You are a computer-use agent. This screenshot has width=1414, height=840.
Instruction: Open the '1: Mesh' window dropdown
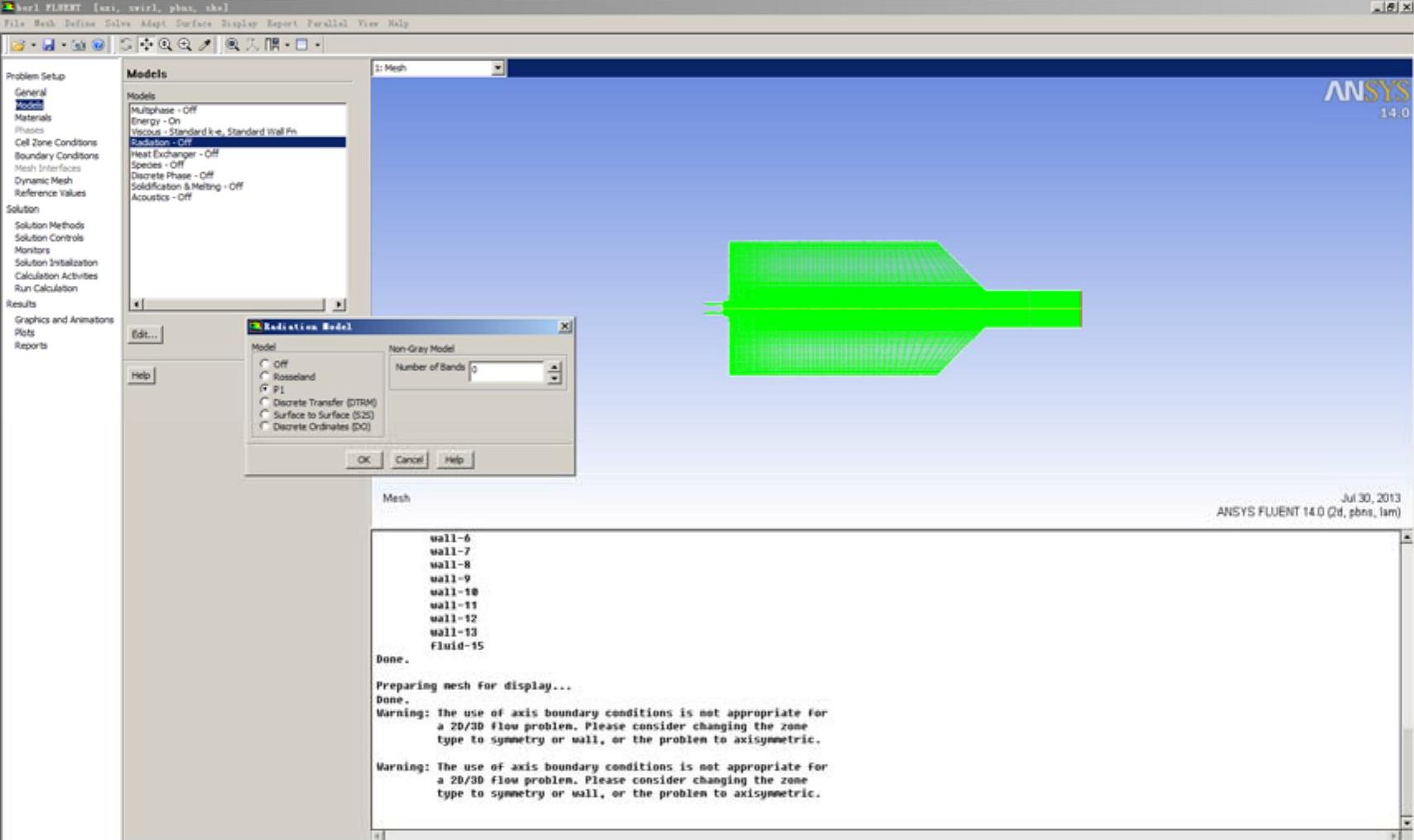pyautogui.click(x=497, y=68)
